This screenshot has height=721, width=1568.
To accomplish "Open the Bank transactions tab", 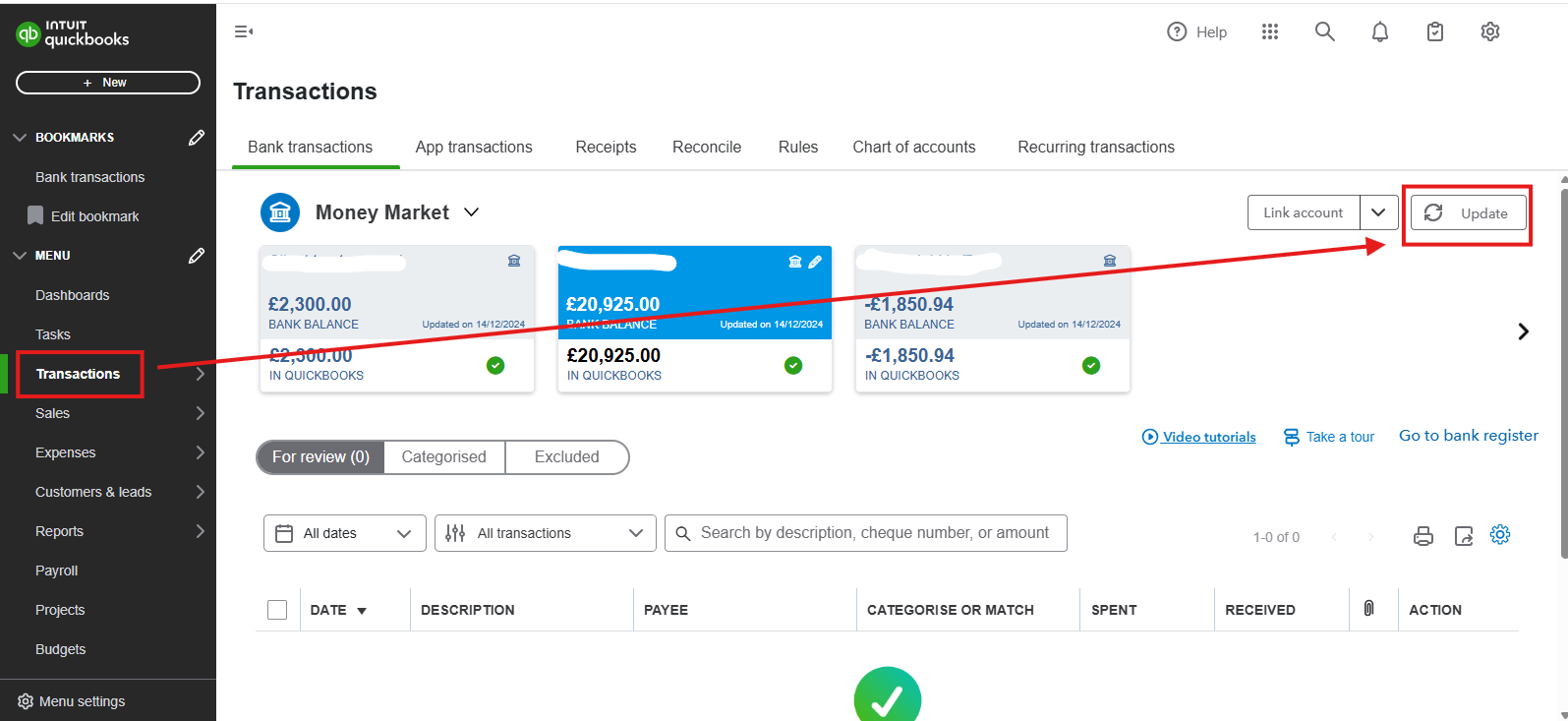I will point(311,147).
